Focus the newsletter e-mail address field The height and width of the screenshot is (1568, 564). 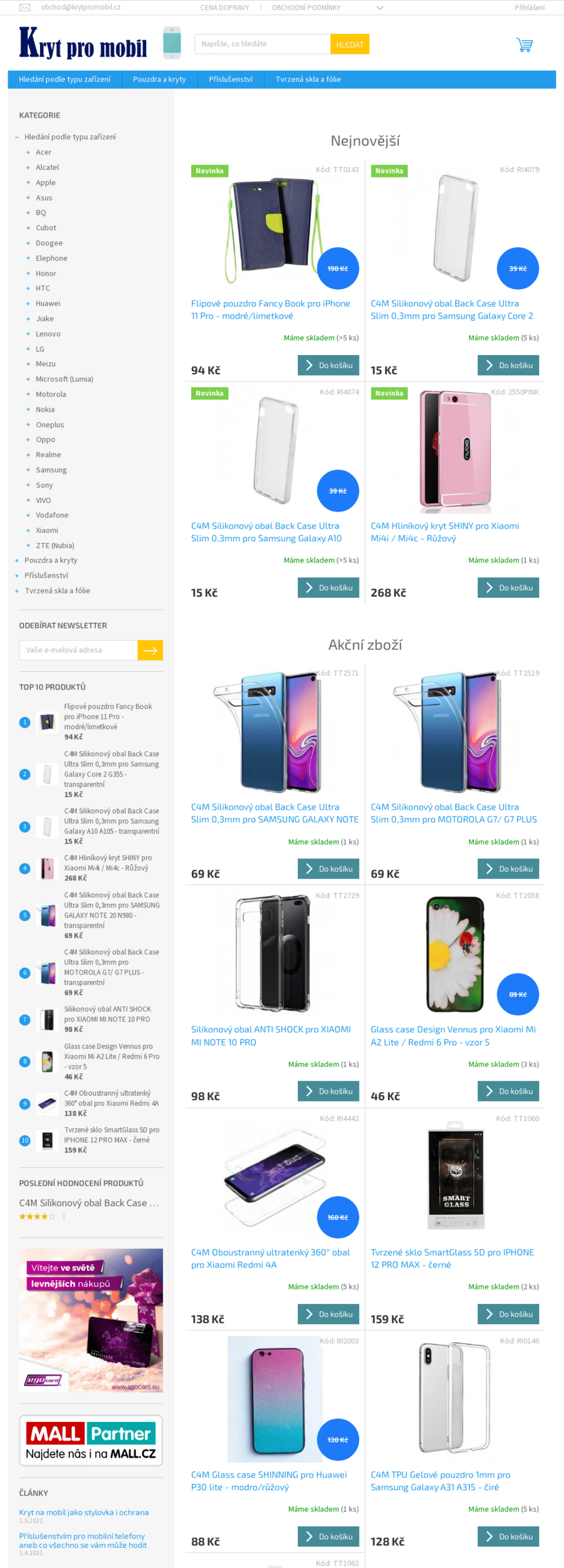pyautogui.click(x=78, y=650)
